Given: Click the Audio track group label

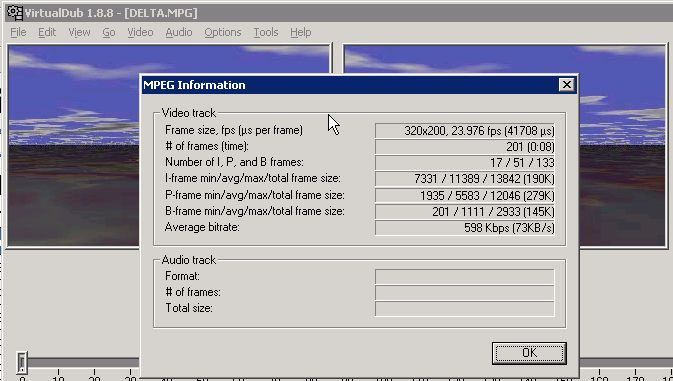Looking at the screenshot, I should click(189, 260).
